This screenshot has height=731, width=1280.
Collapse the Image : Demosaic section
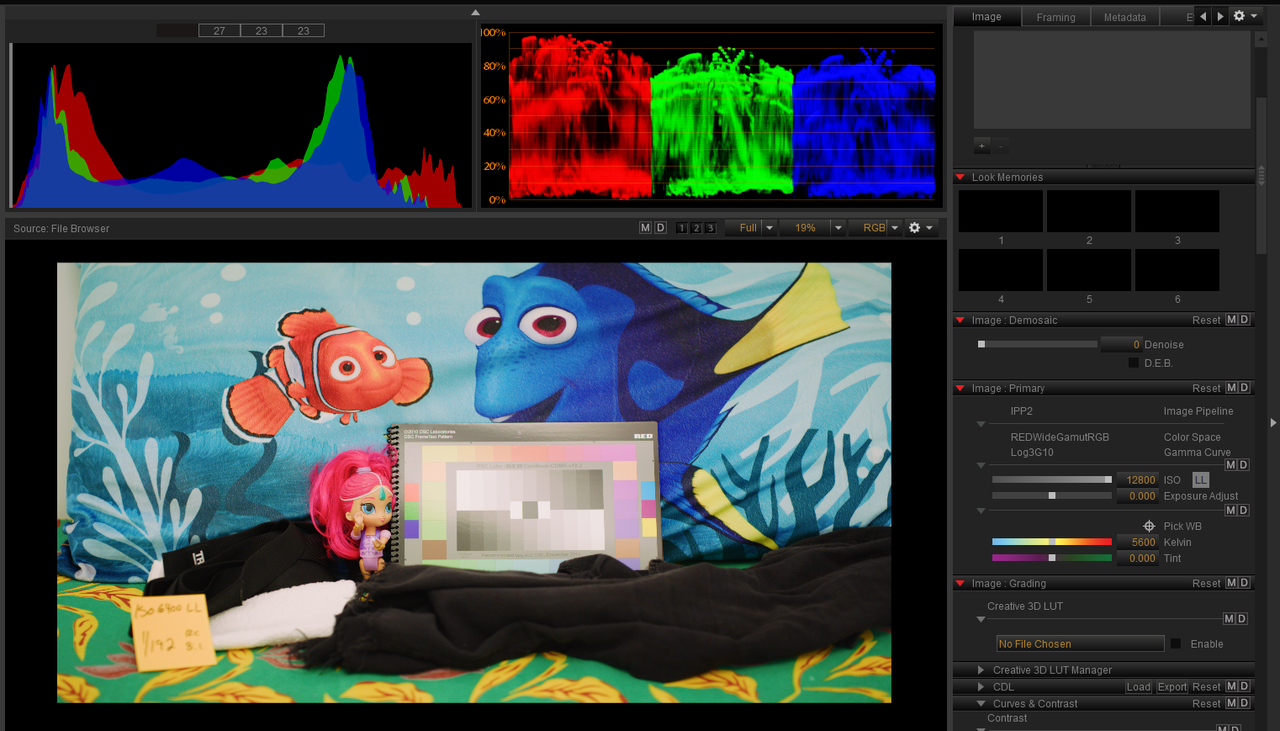(x=962, y=321)
